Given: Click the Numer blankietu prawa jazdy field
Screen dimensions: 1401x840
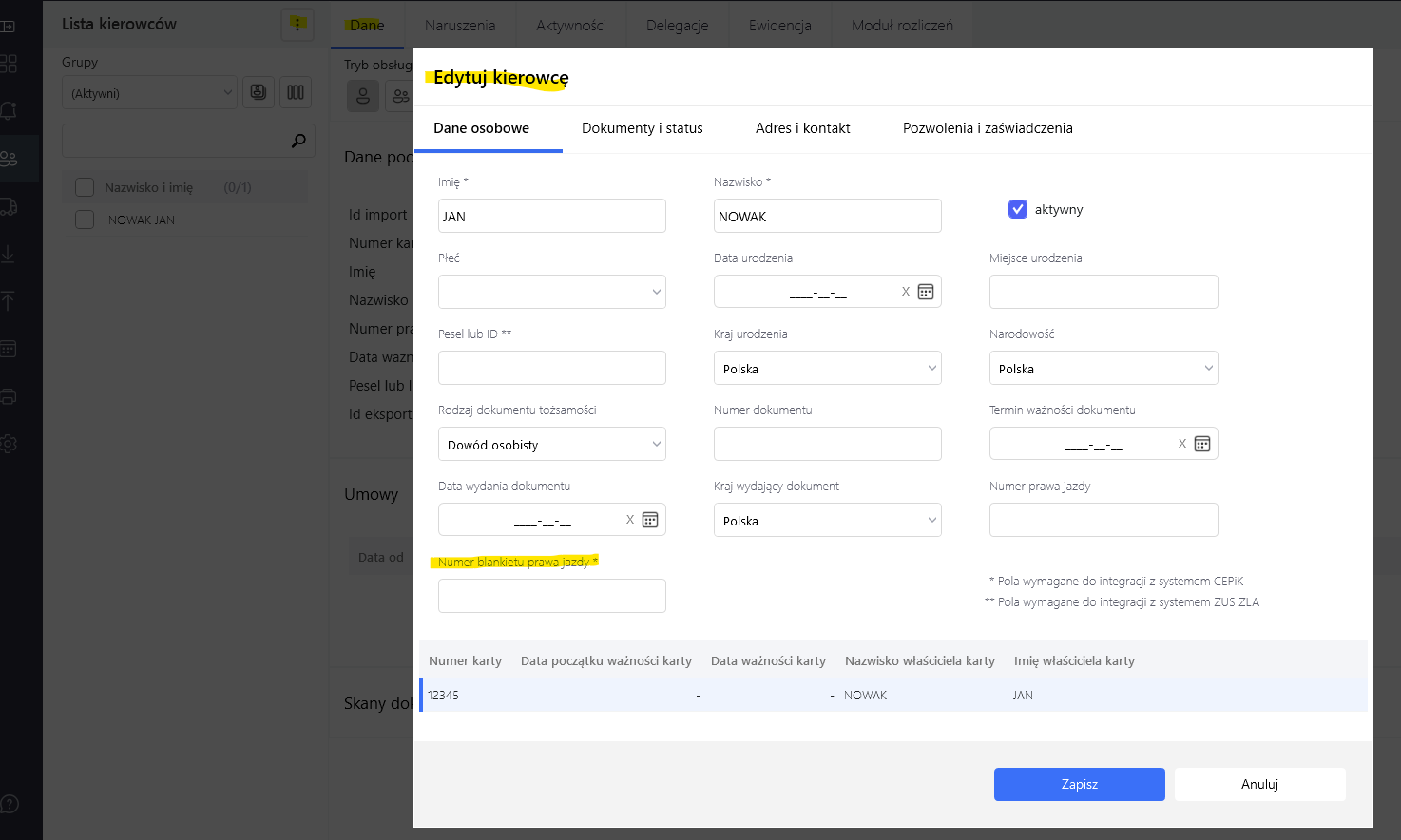Looking at the screenshot, I should click(x=552, y=596).
